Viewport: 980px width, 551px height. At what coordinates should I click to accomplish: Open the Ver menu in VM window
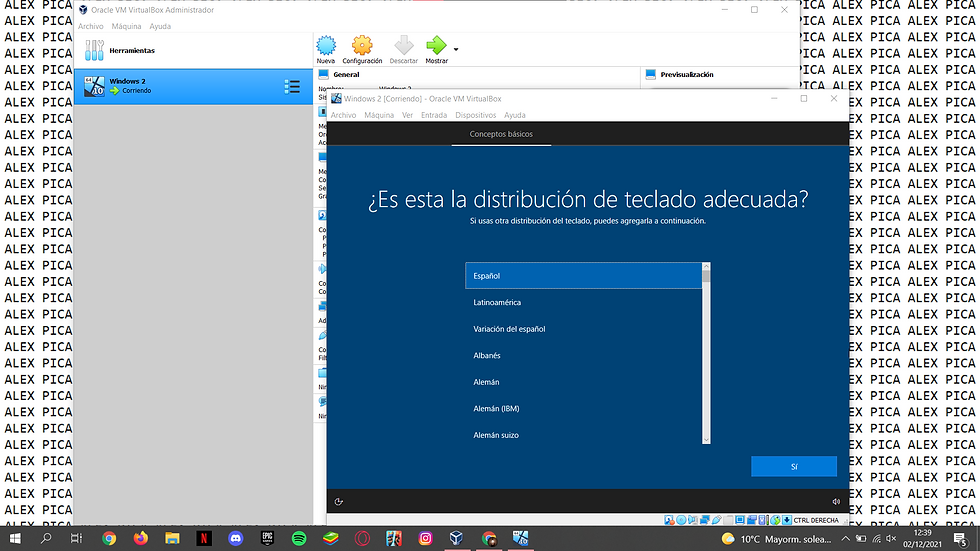408,115
